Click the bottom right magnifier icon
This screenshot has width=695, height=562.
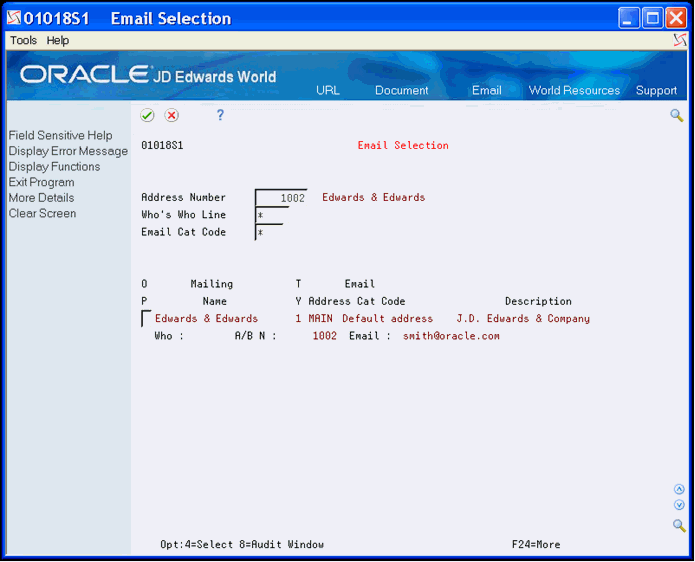click(x=679, y=525)
